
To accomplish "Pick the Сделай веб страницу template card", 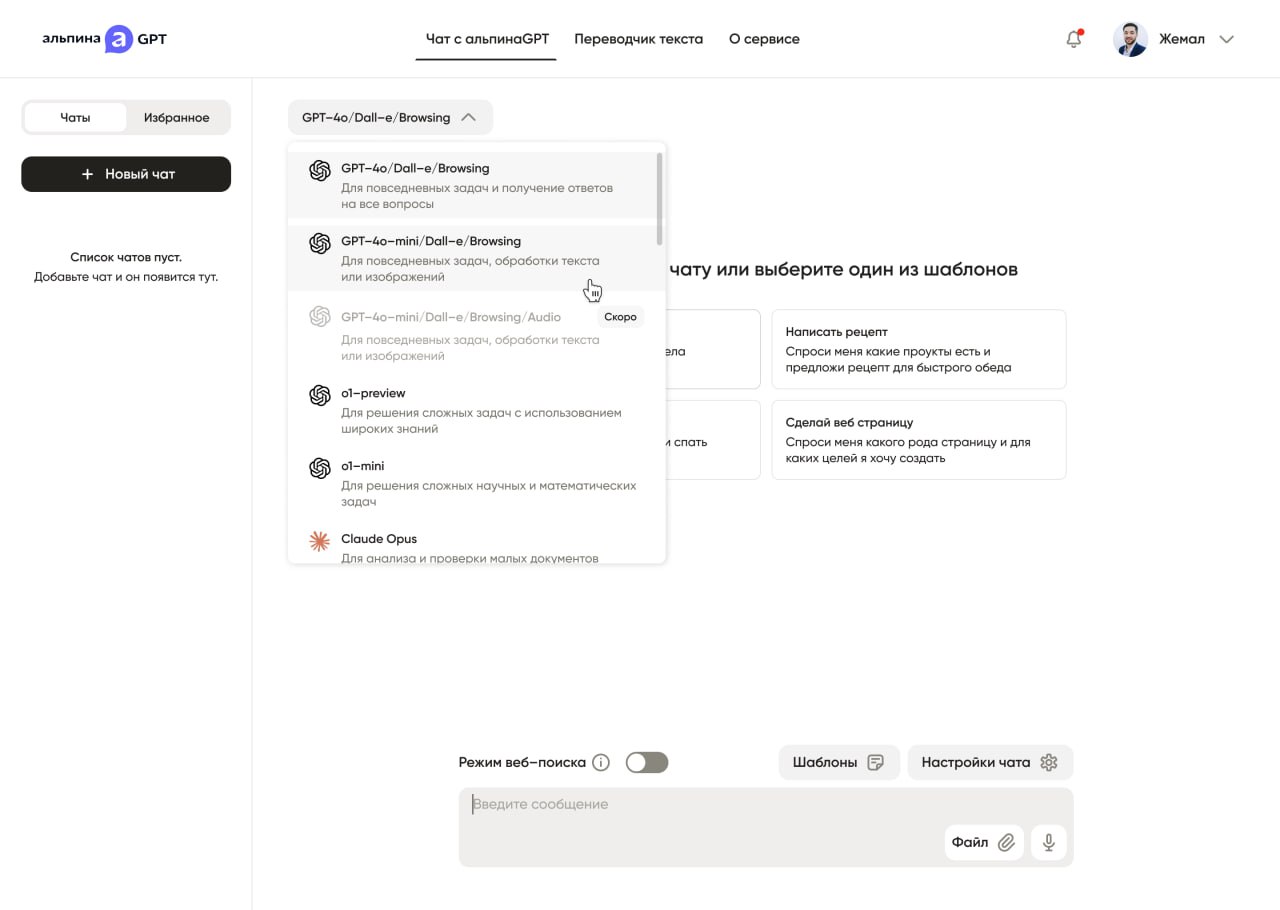I will point(919,440).
